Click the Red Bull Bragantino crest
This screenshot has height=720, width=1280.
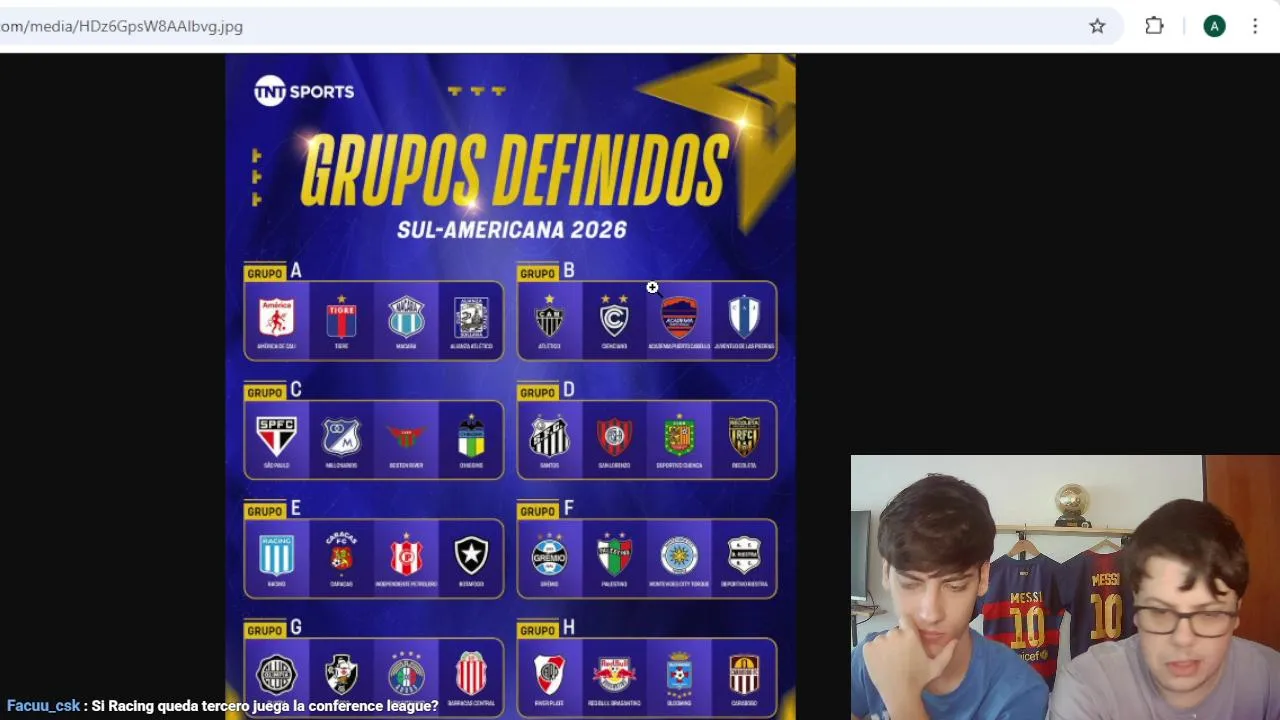pyautogui.click(x=614, y=674)
